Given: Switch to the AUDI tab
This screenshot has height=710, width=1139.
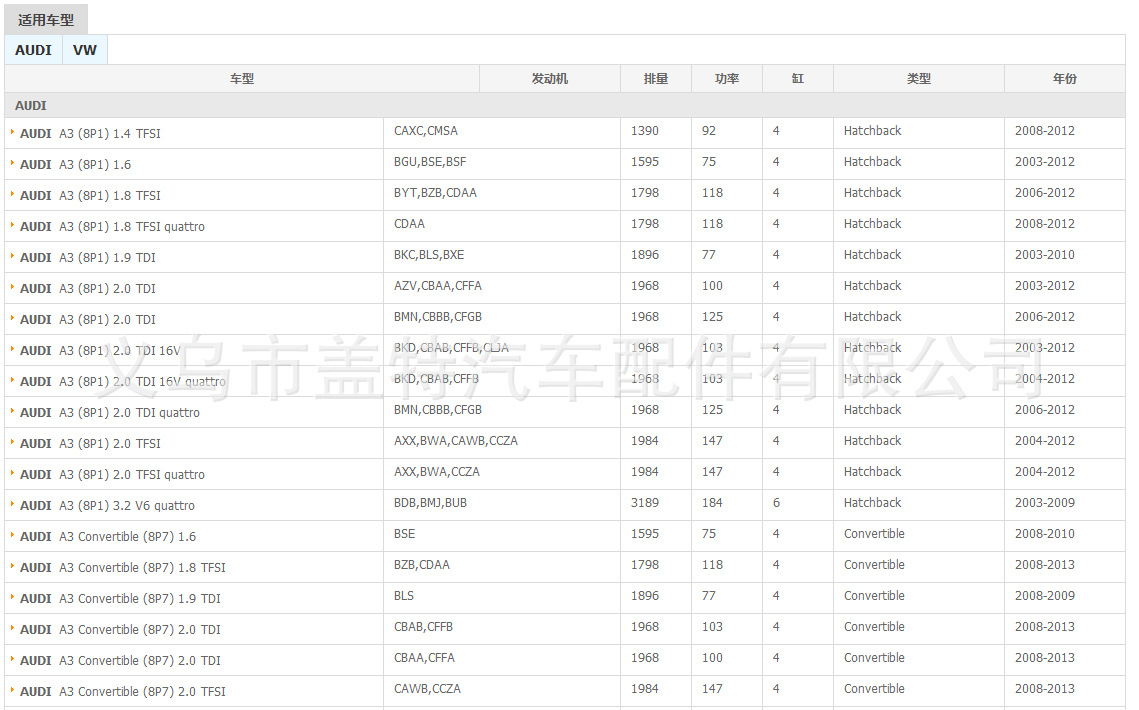Looking at the screenshot, I should tap(33, 50).
